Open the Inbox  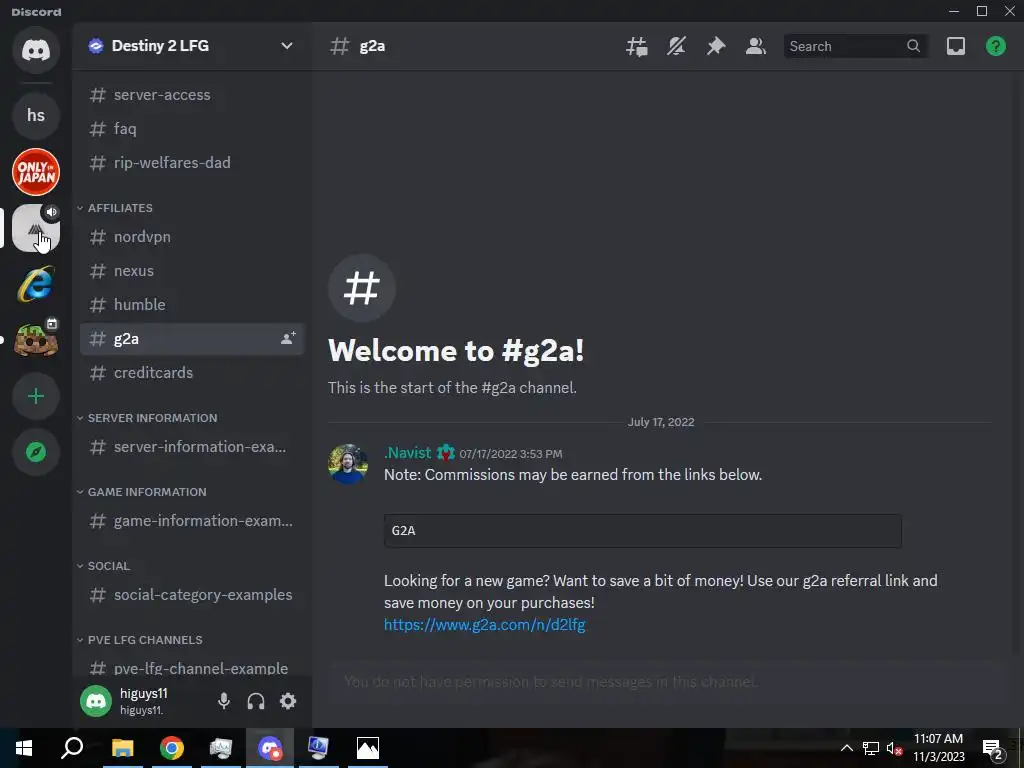pos(956,46)
